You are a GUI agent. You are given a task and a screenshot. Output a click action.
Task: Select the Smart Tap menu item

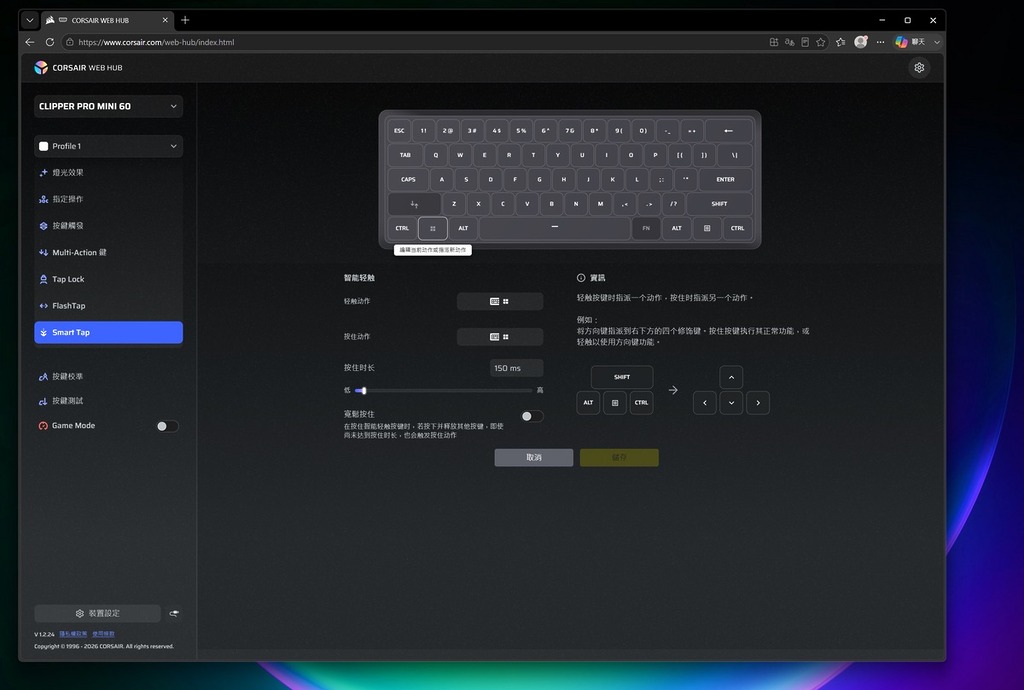coord(108,332)
